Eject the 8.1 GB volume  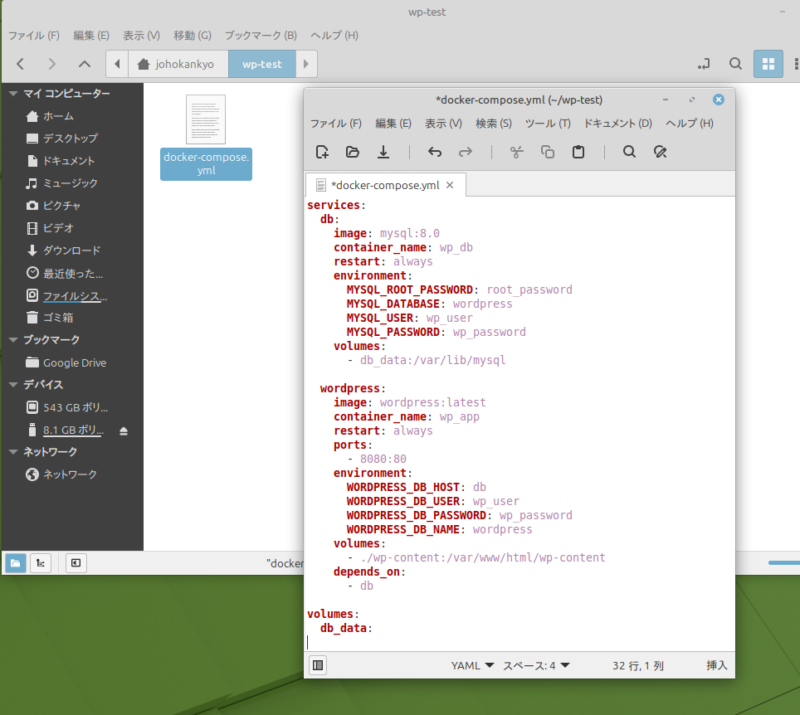[124, 430]
